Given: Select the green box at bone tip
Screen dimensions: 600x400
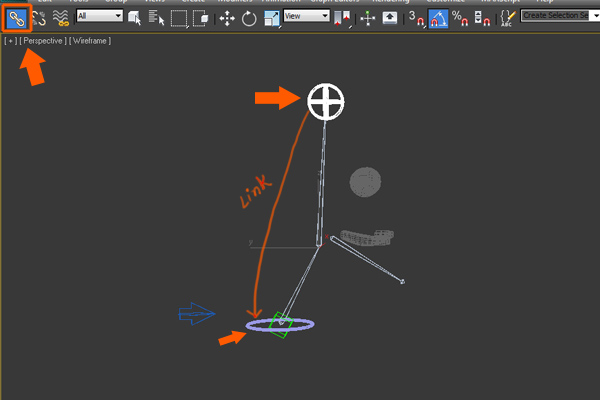Looking at the screenshot, I should [x=280, y=325].
